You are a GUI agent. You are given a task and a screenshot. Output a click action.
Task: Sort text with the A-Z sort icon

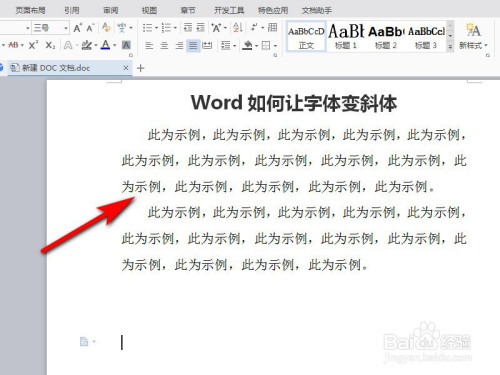tap(238, 28)
